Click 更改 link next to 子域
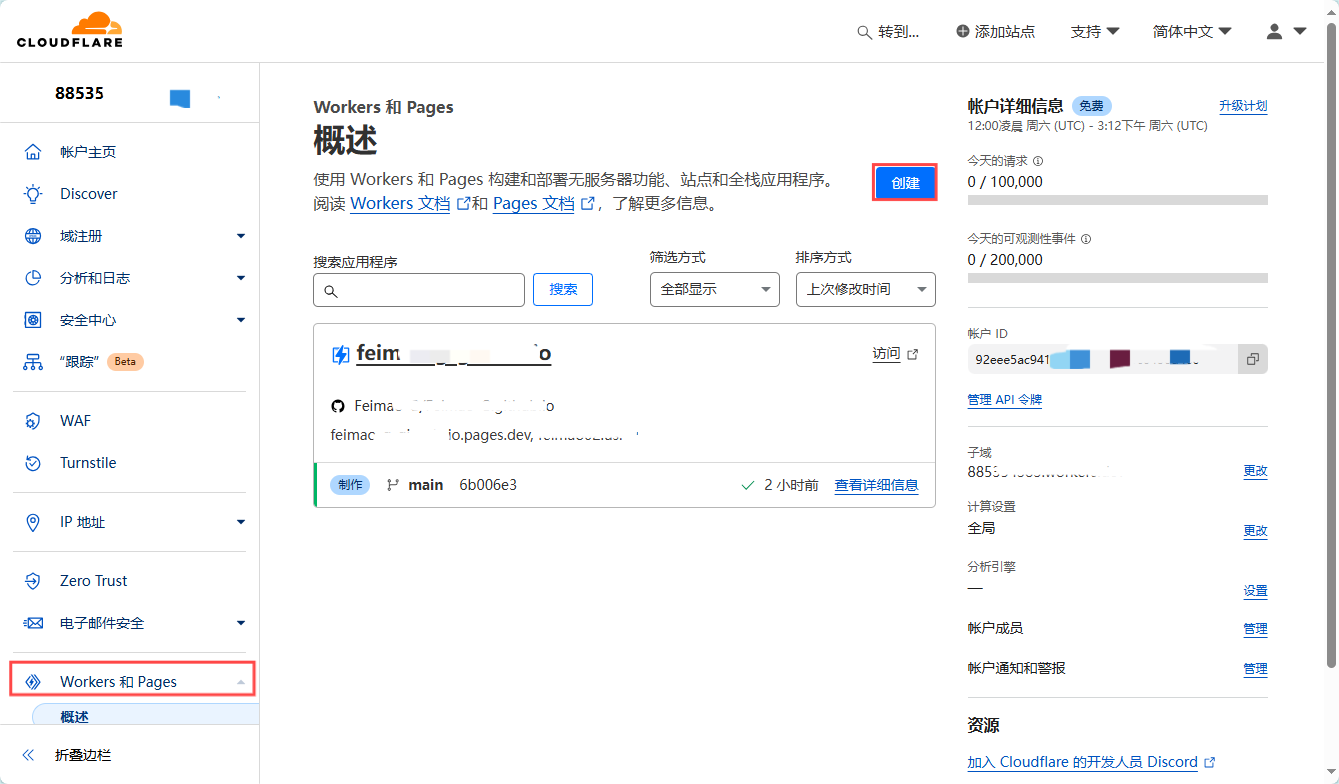 [x=1255, y=471]
